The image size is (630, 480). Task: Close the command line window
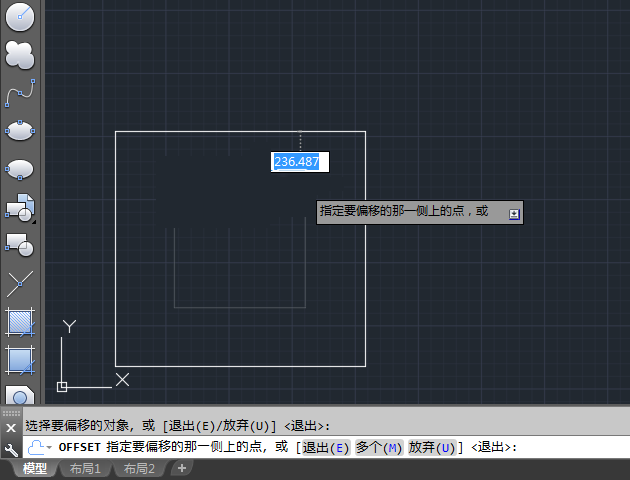11,428
